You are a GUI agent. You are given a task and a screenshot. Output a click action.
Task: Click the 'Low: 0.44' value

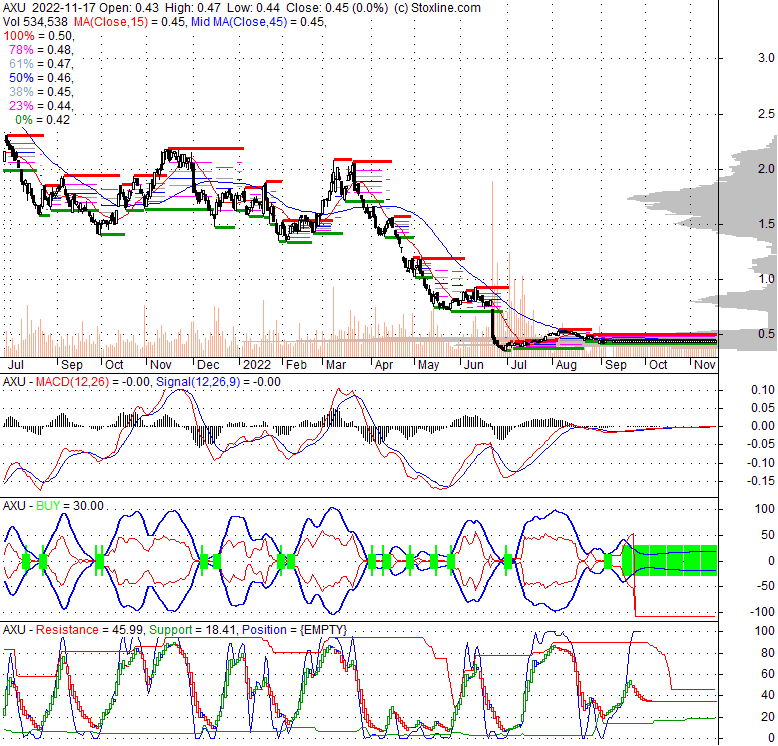click(253, 8)
